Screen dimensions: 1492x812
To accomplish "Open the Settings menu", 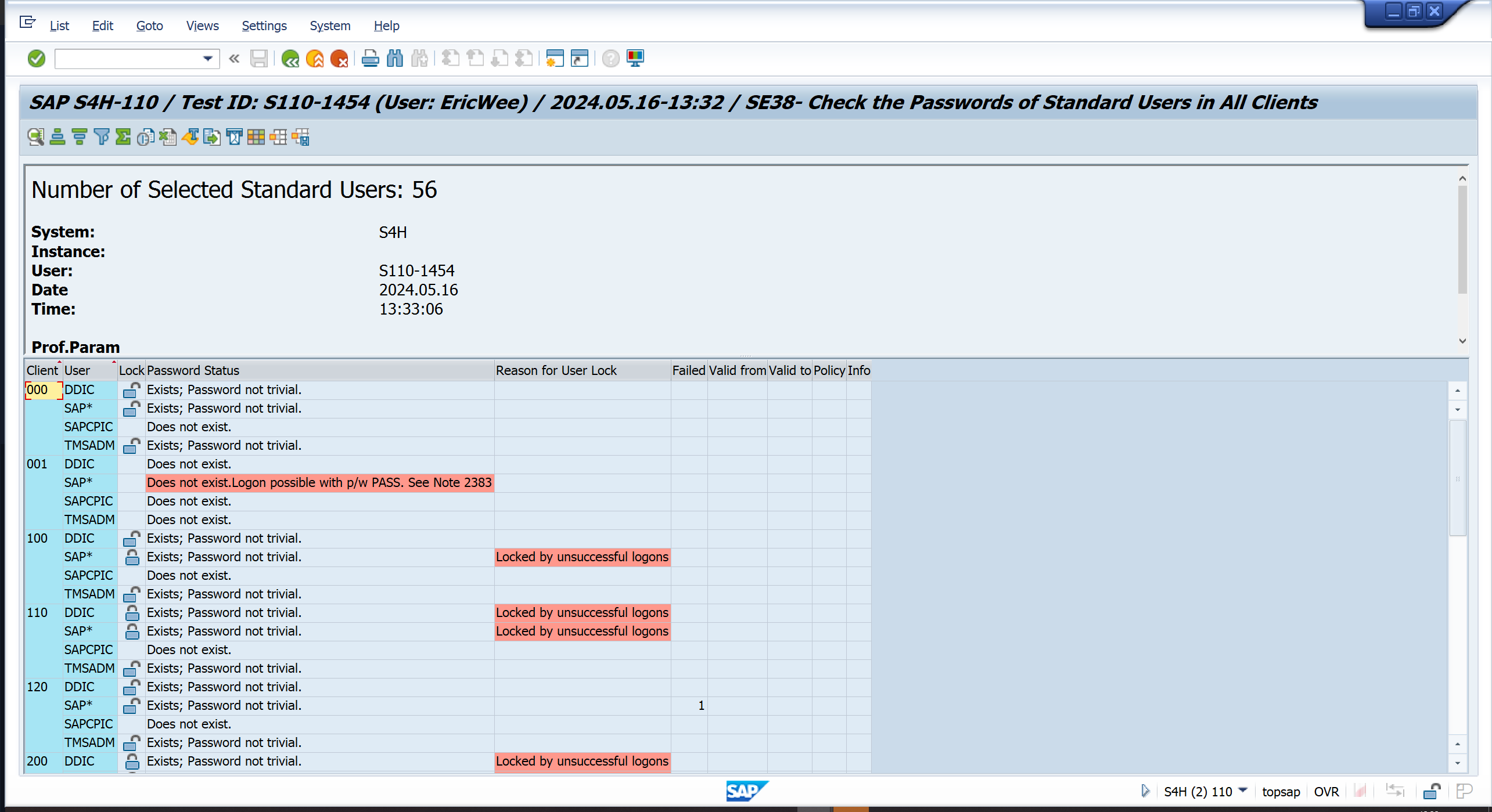I will pos(264,26).
